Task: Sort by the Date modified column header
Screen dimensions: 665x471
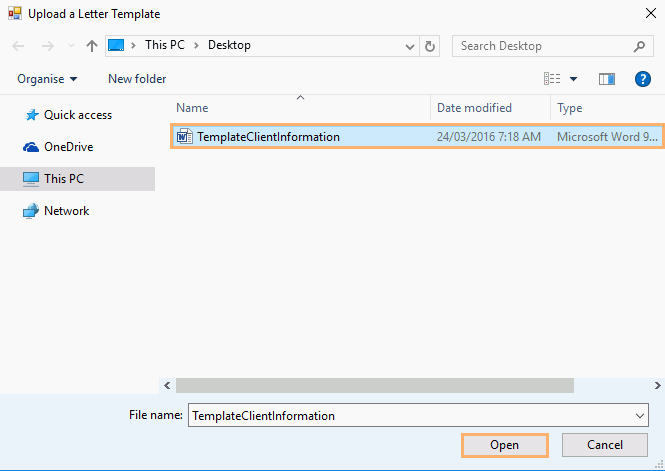Action: (x=474, y=108)
